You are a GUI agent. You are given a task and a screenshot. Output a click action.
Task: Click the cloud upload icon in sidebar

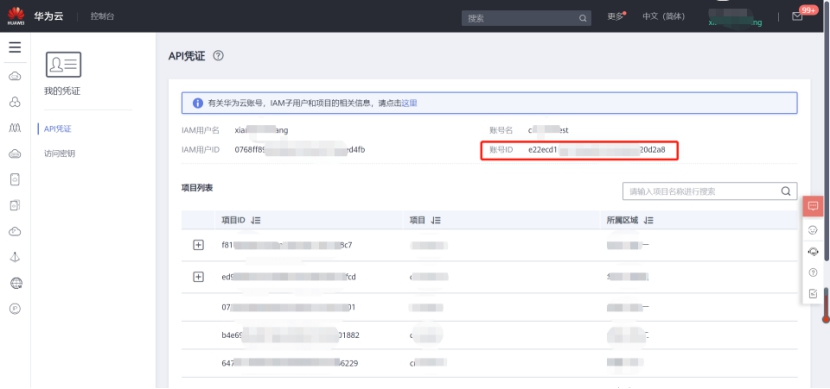click(x=15, y=231)
